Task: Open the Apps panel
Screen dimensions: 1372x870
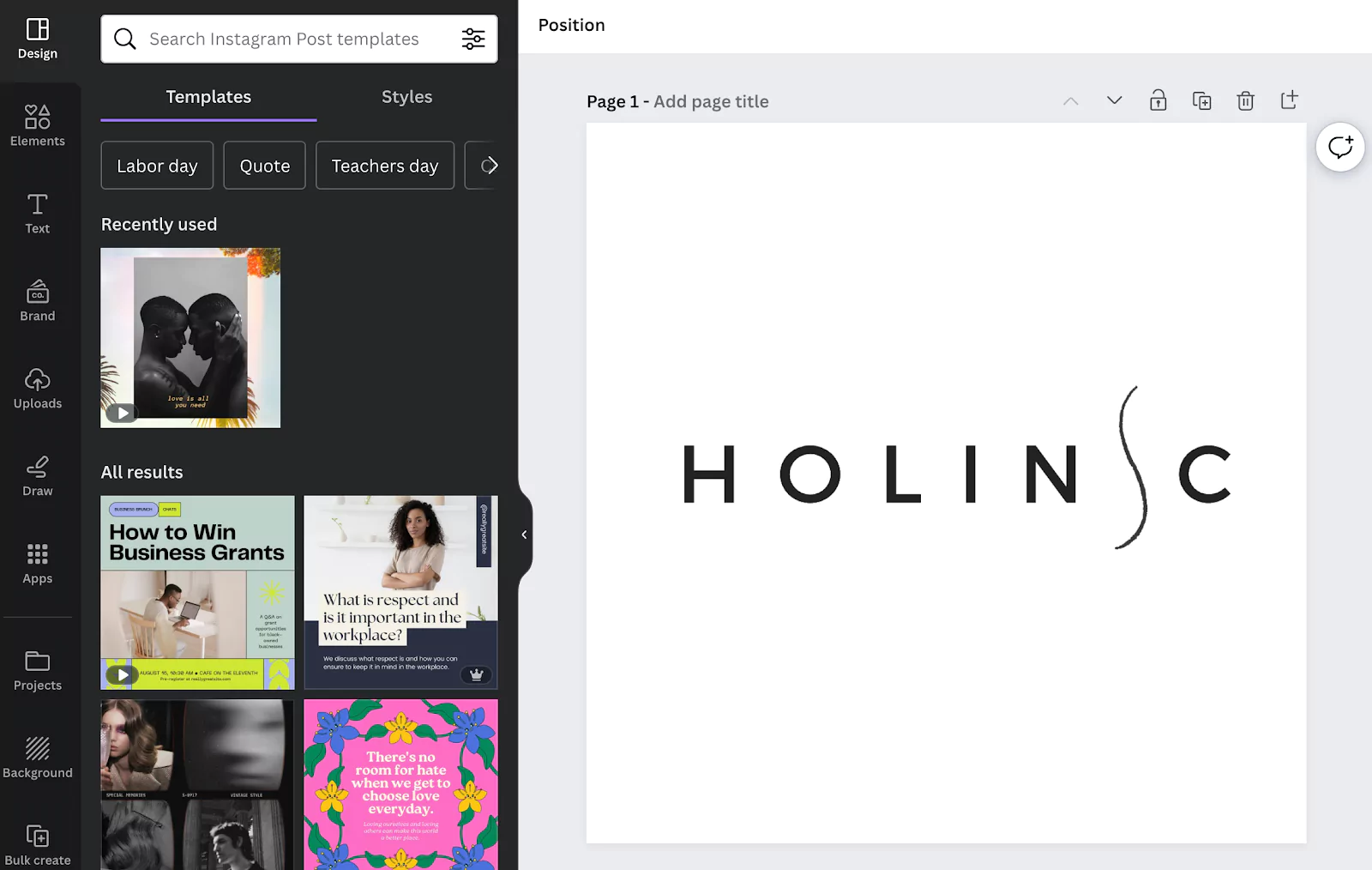Action: (38, 563)
